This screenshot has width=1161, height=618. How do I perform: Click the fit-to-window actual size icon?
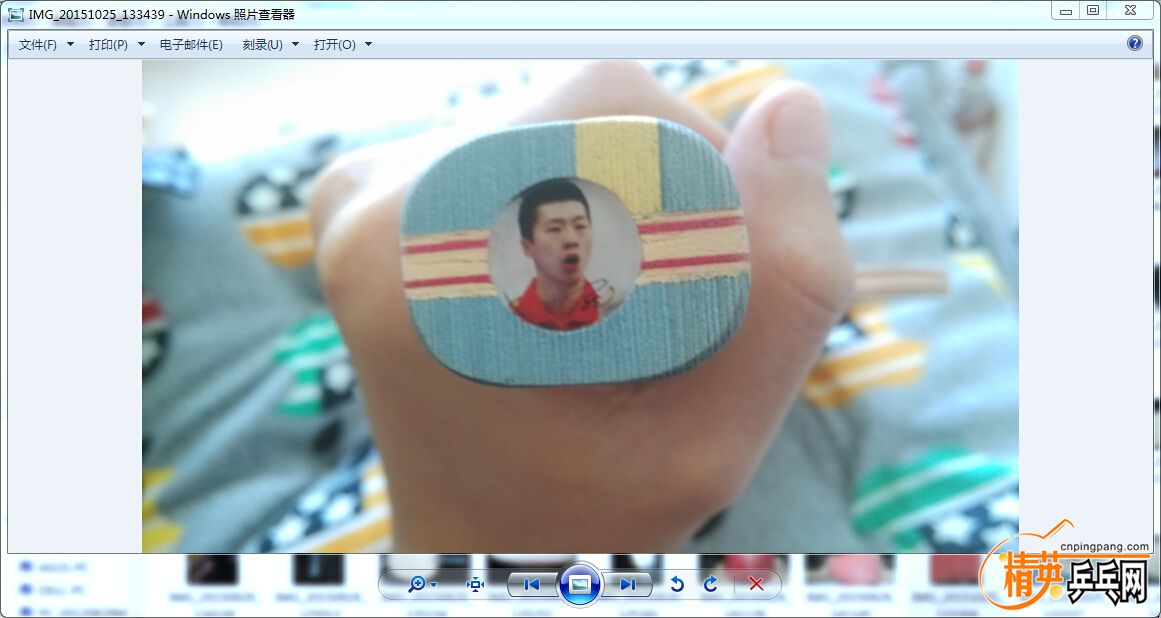click(x=475, y=585)
